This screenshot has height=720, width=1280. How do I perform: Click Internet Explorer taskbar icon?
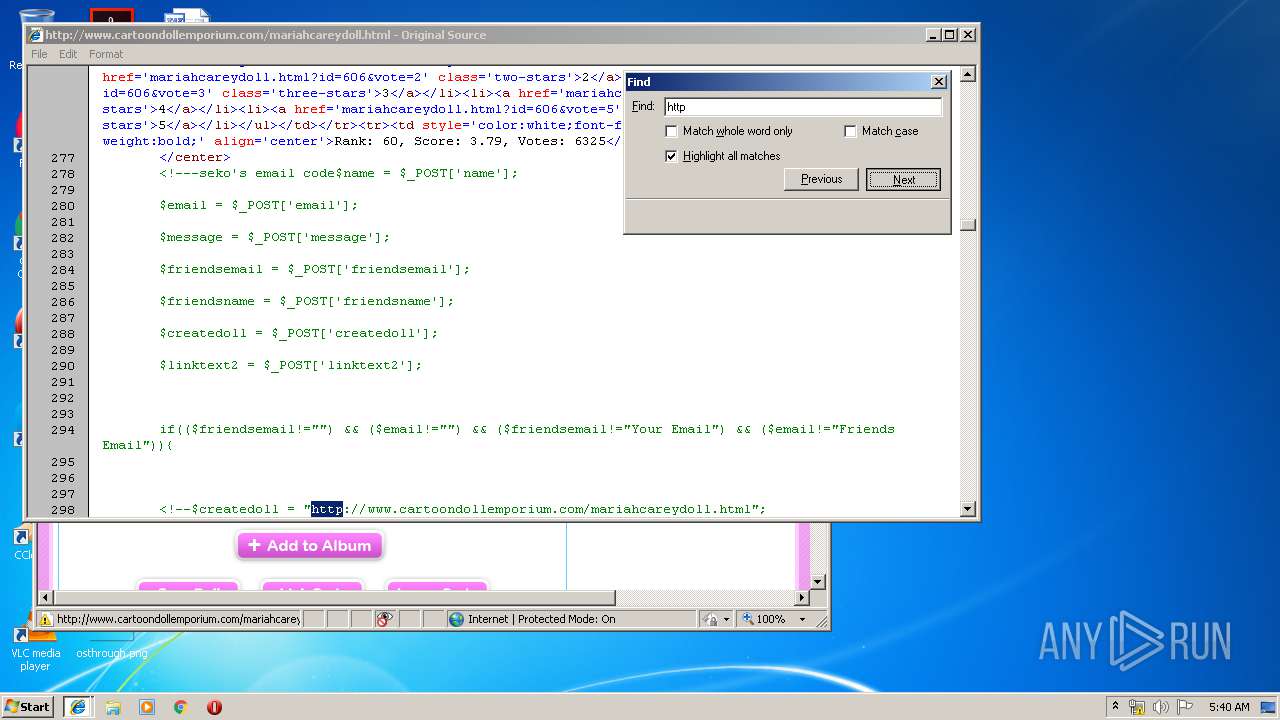78,706
